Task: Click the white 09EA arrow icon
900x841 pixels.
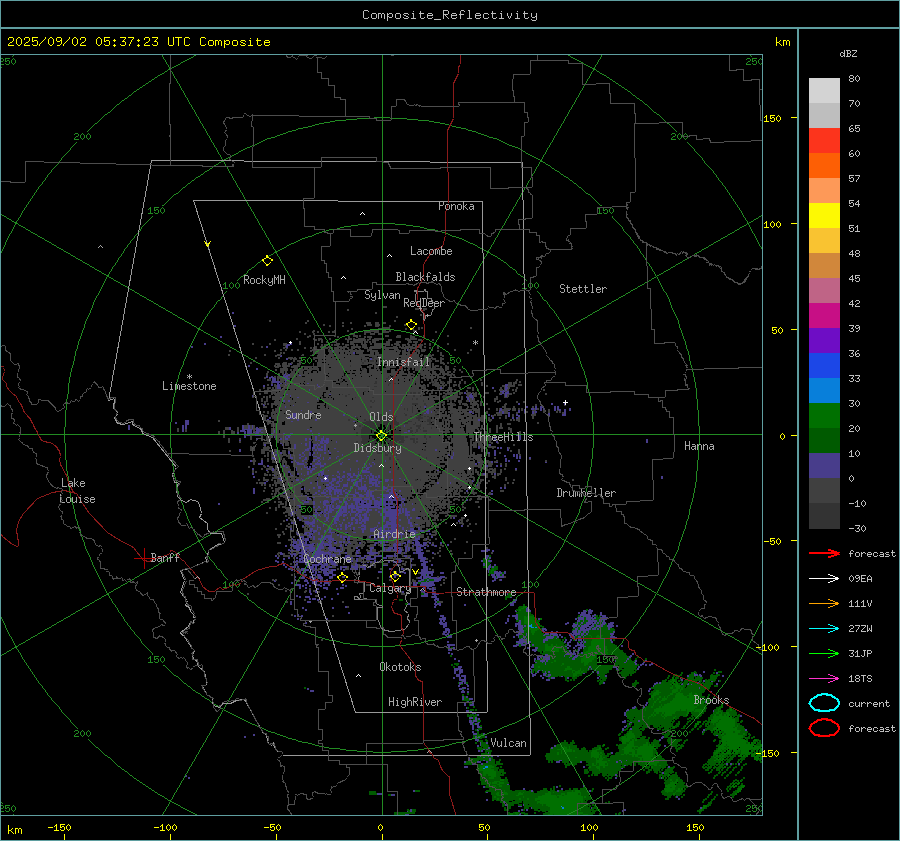Action: click(x=824, y=578)
